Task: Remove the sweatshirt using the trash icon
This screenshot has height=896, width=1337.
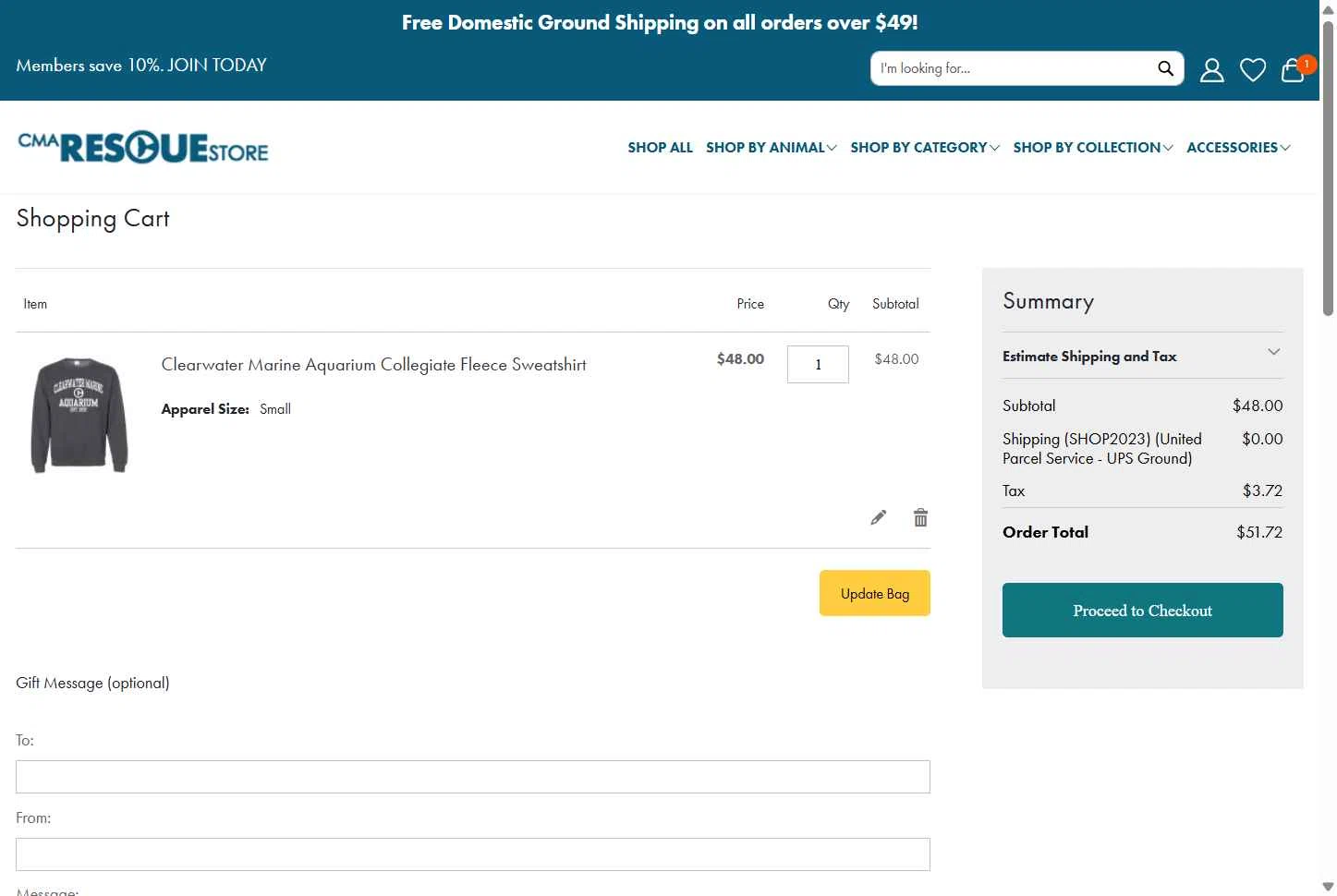Action: pyautogui.click(x=920, y=517)
